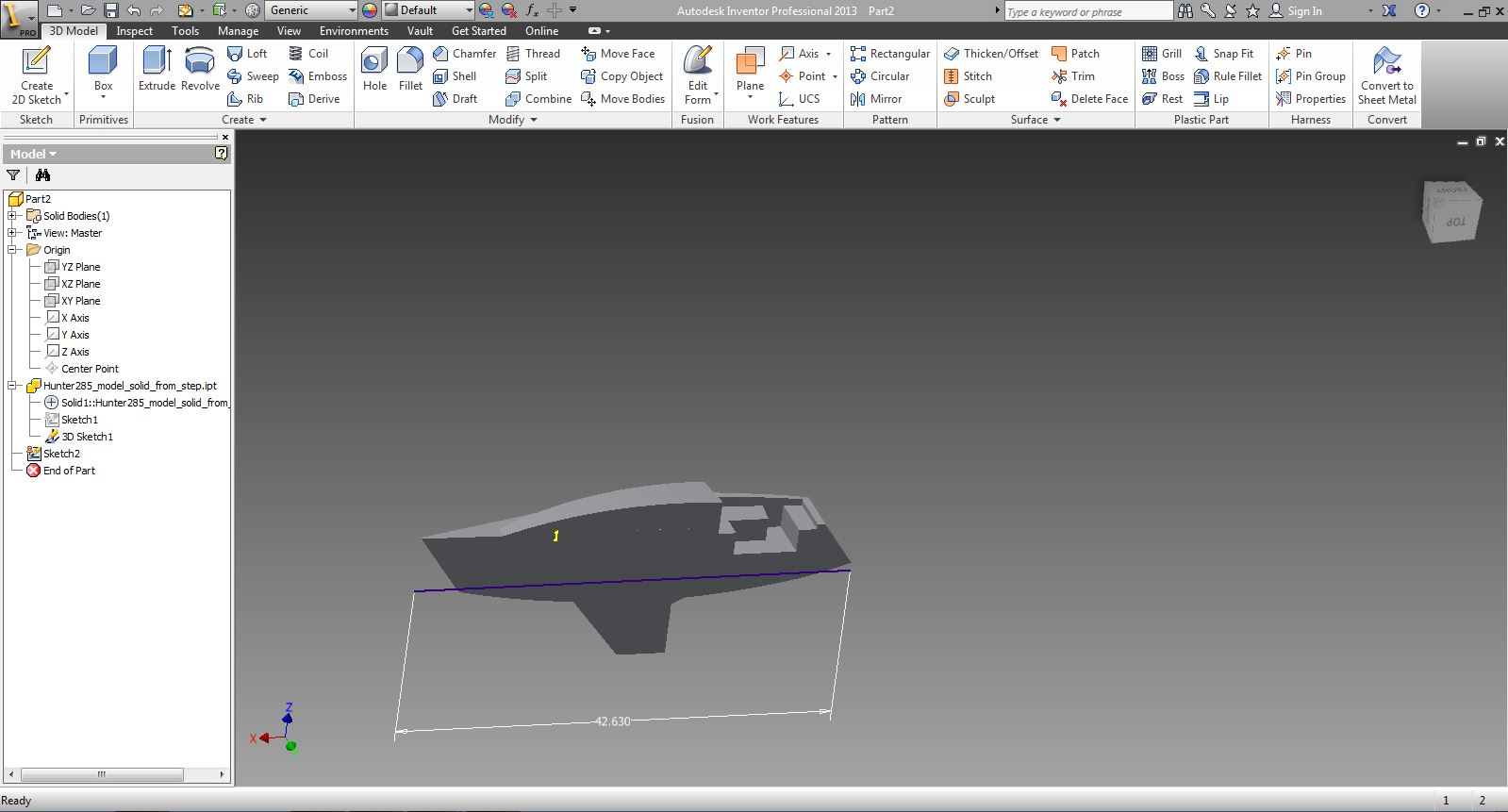Create a work Plane
The image size is (1508, 812).
(750, 69)
